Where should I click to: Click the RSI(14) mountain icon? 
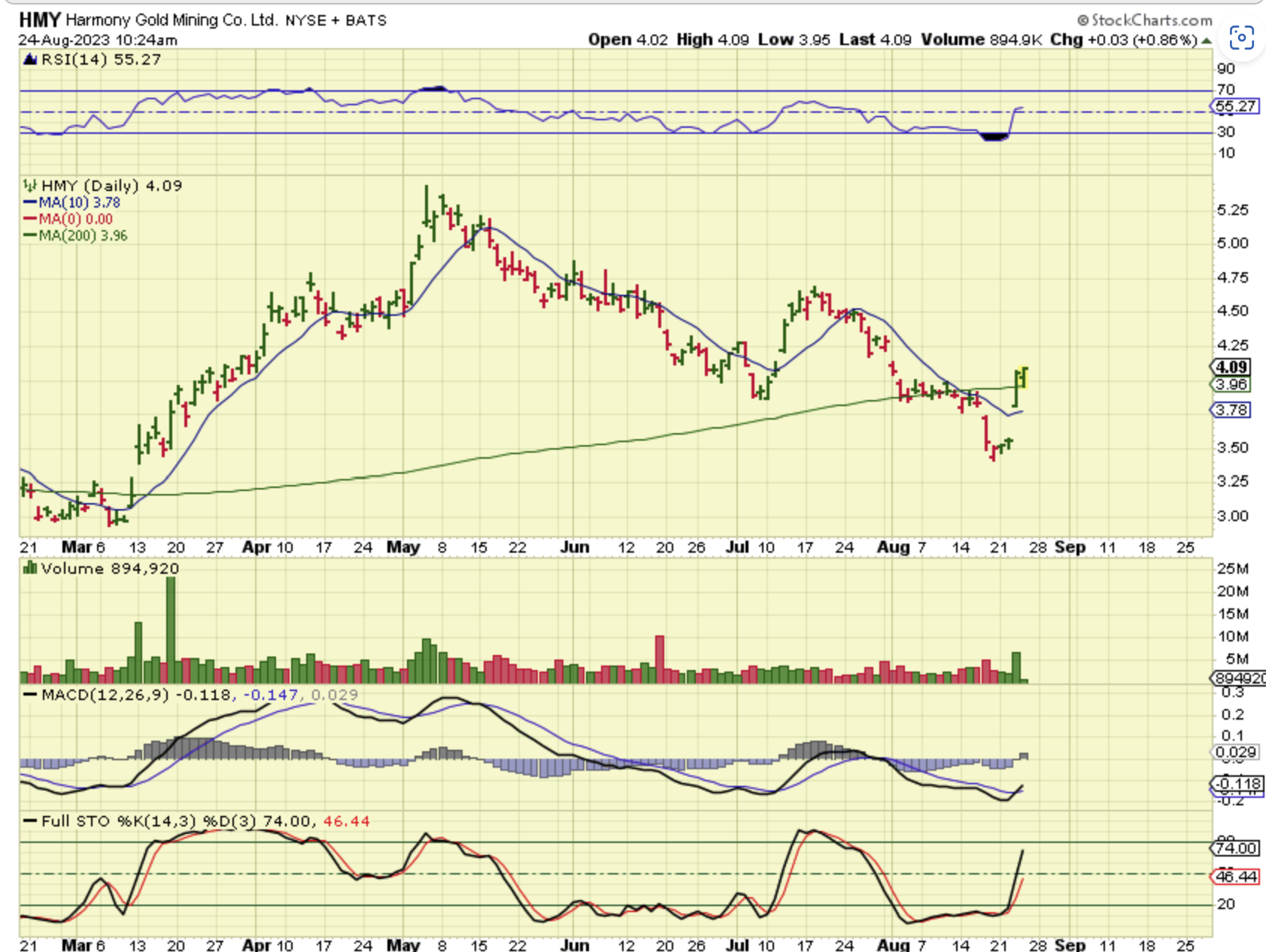point(30,59)
